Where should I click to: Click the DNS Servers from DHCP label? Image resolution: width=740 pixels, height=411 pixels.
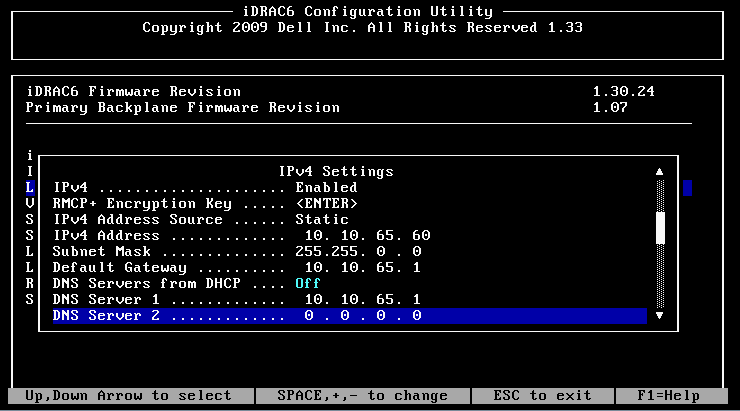(146, 284)
